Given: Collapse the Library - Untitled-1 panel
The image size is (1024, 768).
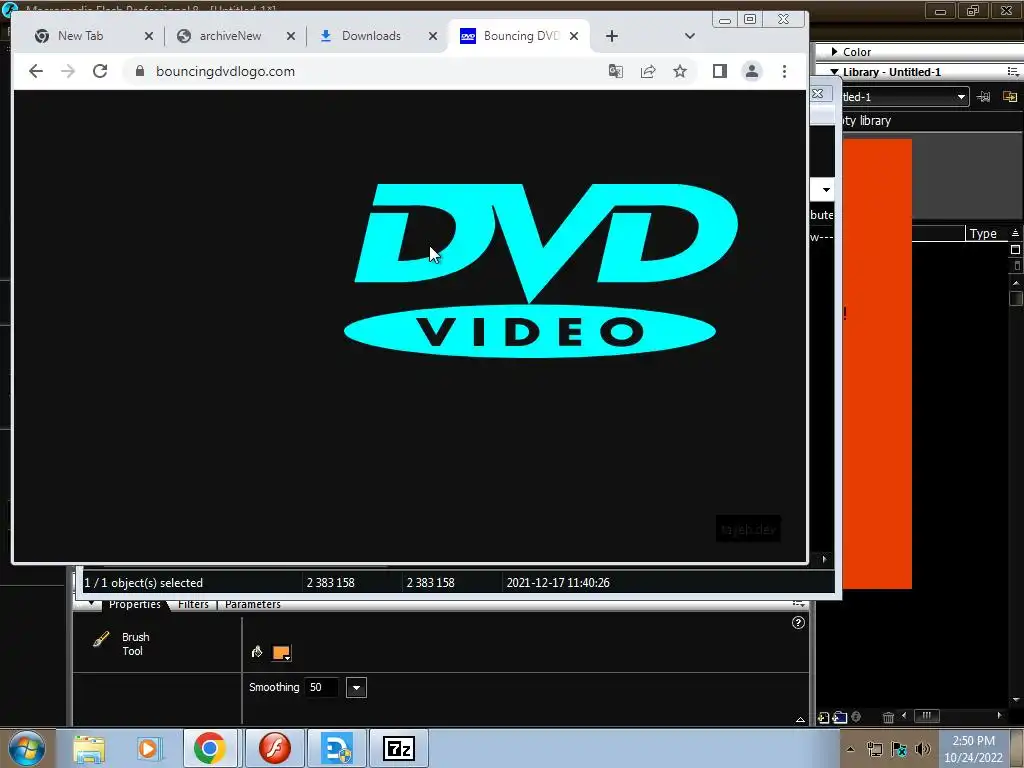Looking at the screenshot, I should [x=835, y=72].
